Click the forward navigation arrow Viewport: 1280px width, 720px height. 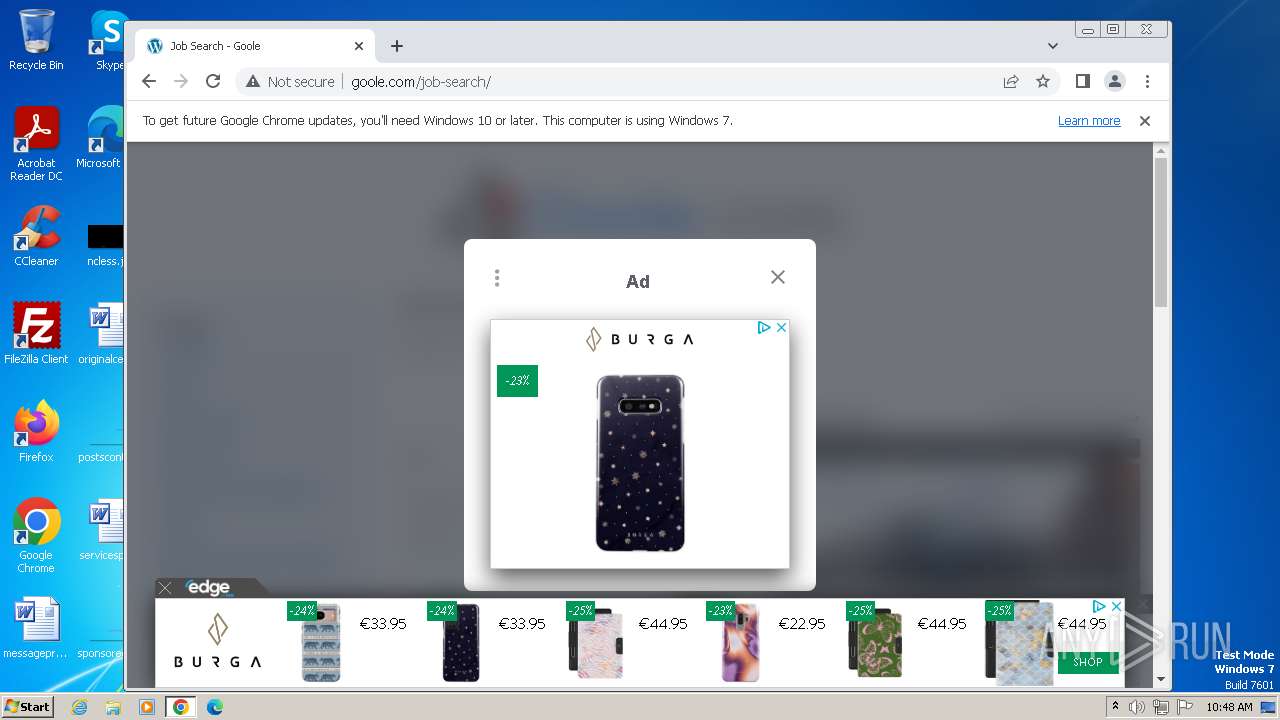click(x=181, y=81)
